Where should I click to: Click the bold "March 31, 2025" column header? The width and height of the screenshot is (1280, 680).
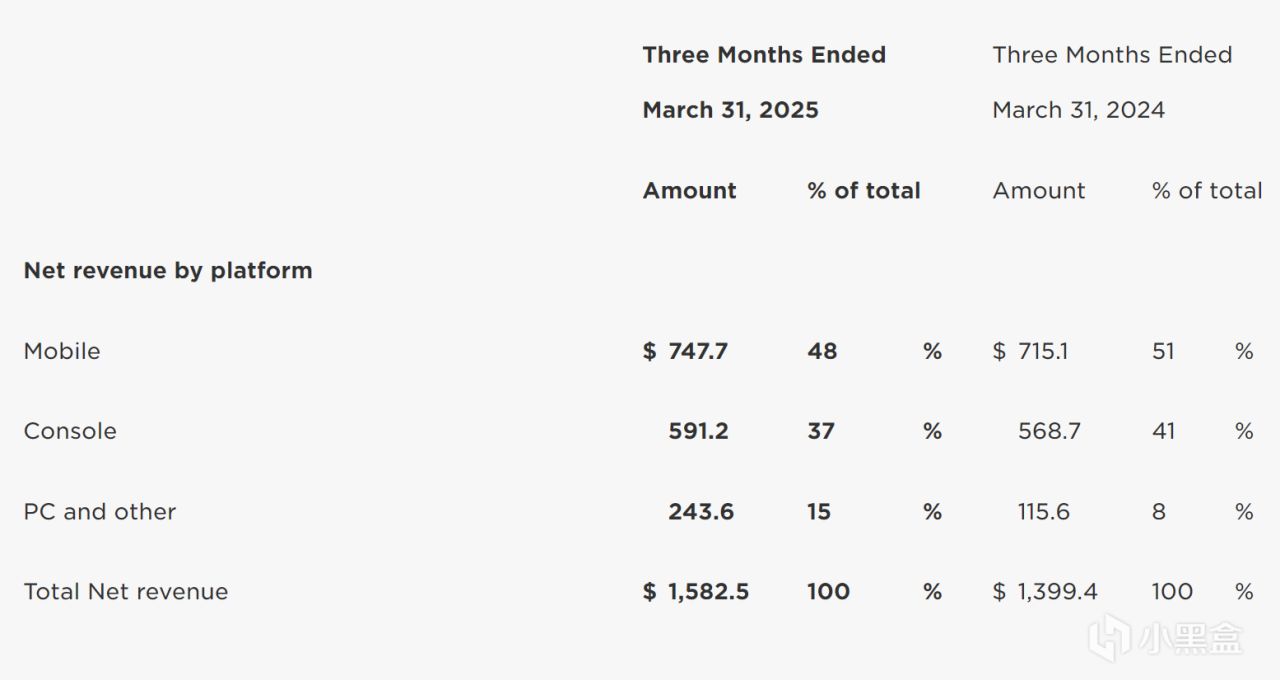(x=730, y=110)
